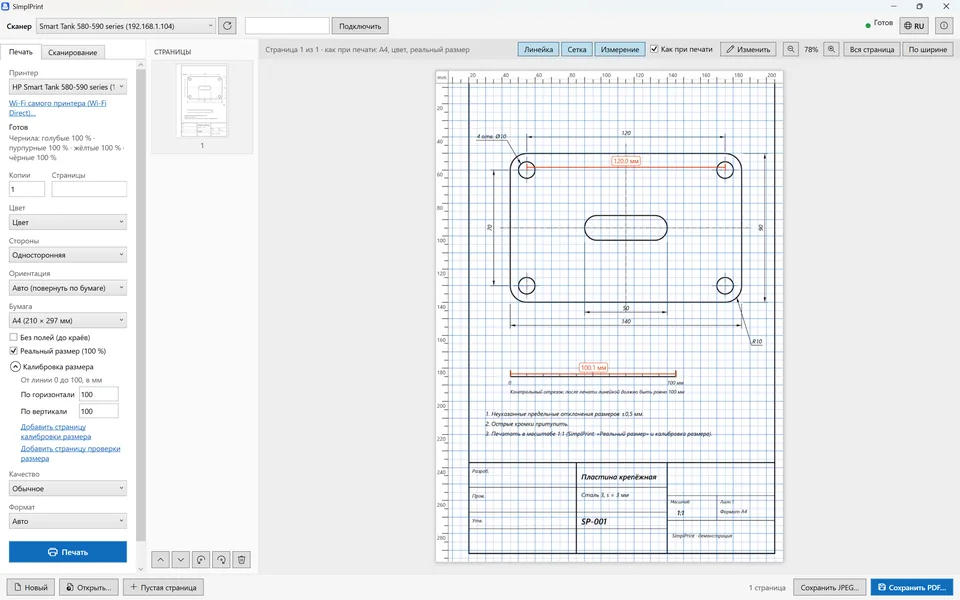Select the page 1 thumbnail
Viewport: 960px width, 600px height.
[x=202, y=101]
